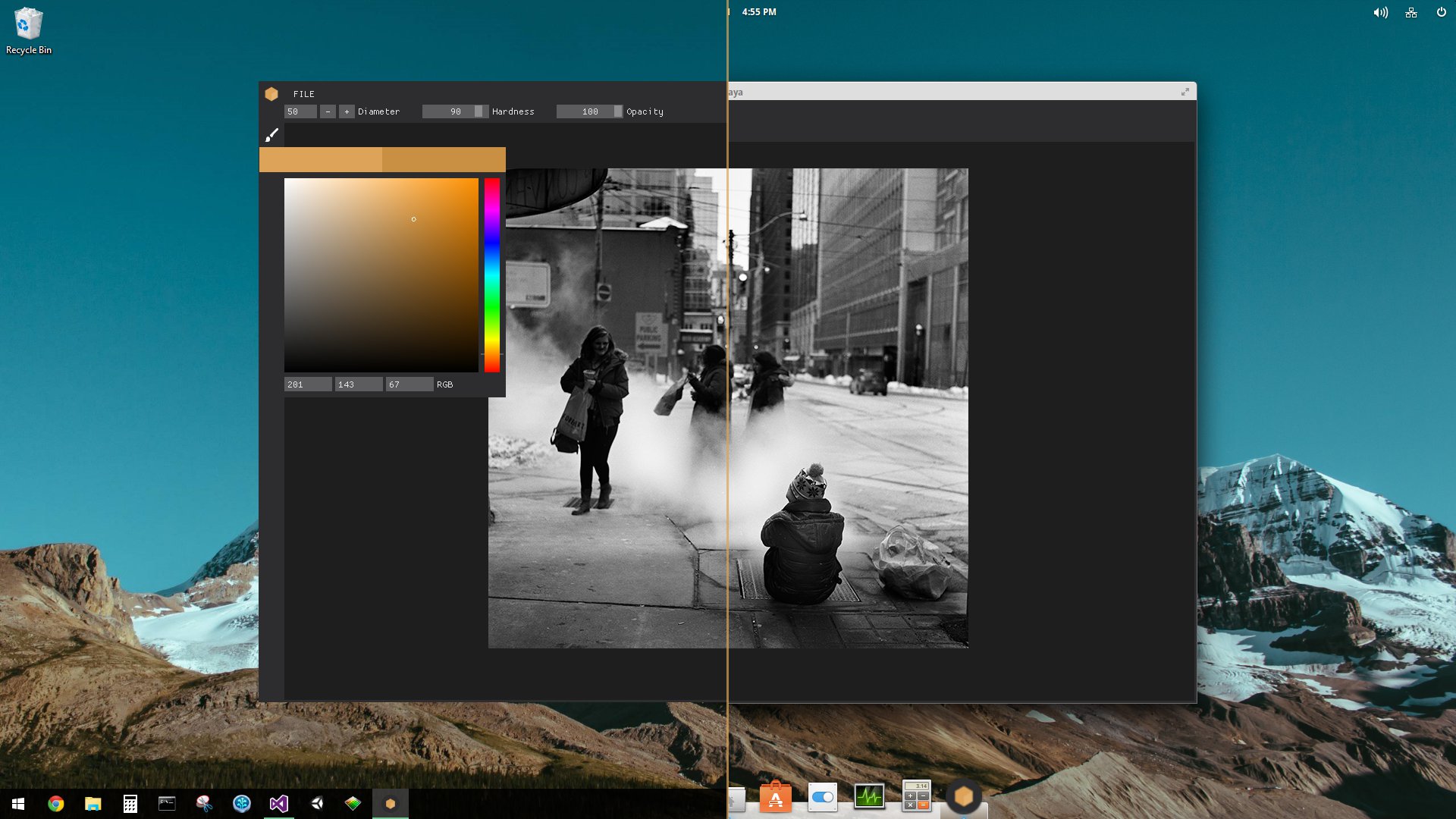Screen dimensions: 1456x819
Task: Click the green value field showing 143
Action: (x=359, y=384)
